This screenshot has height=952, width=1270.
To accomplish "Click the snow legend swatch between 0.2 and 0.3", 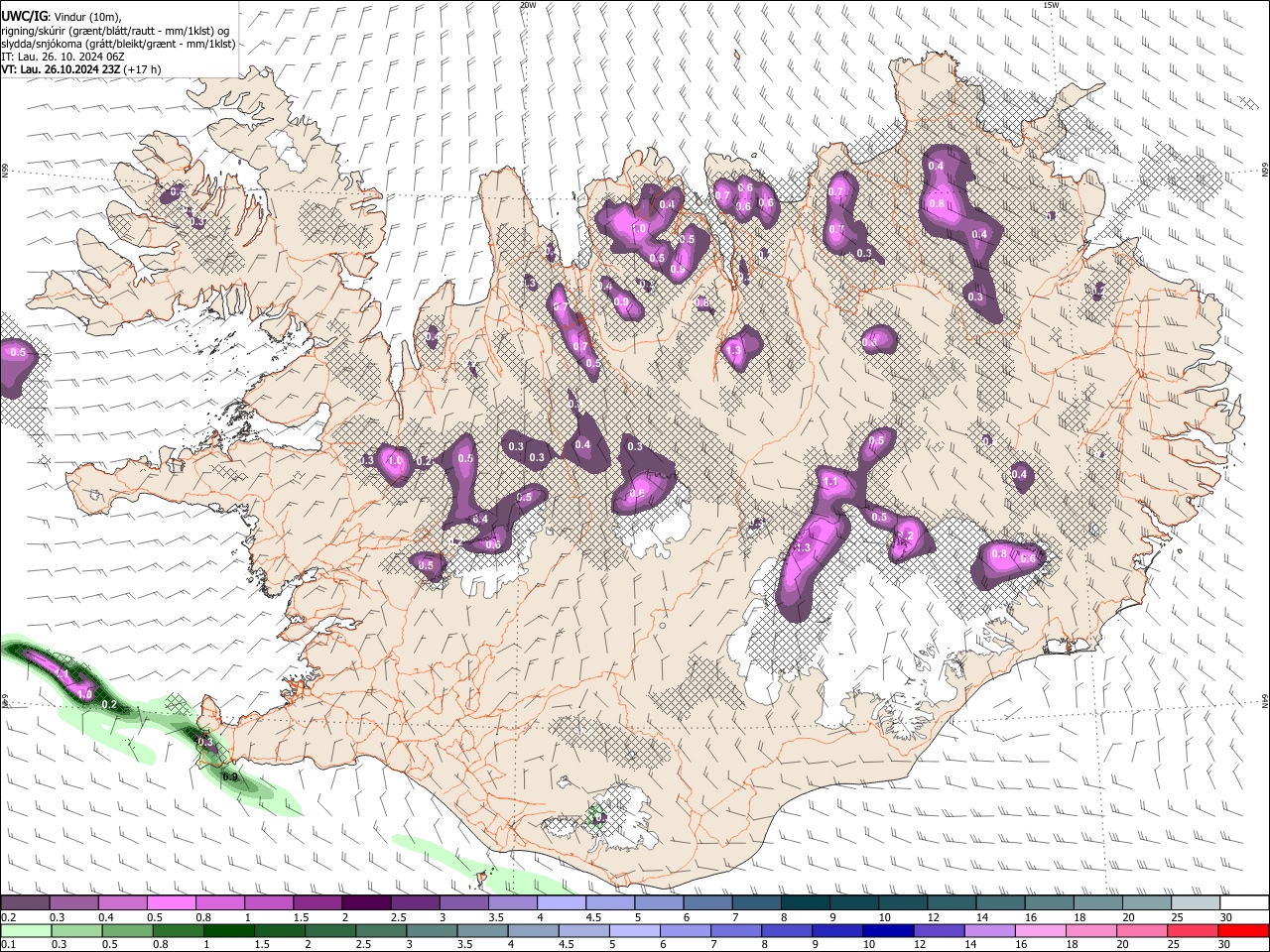I will 25,903.
